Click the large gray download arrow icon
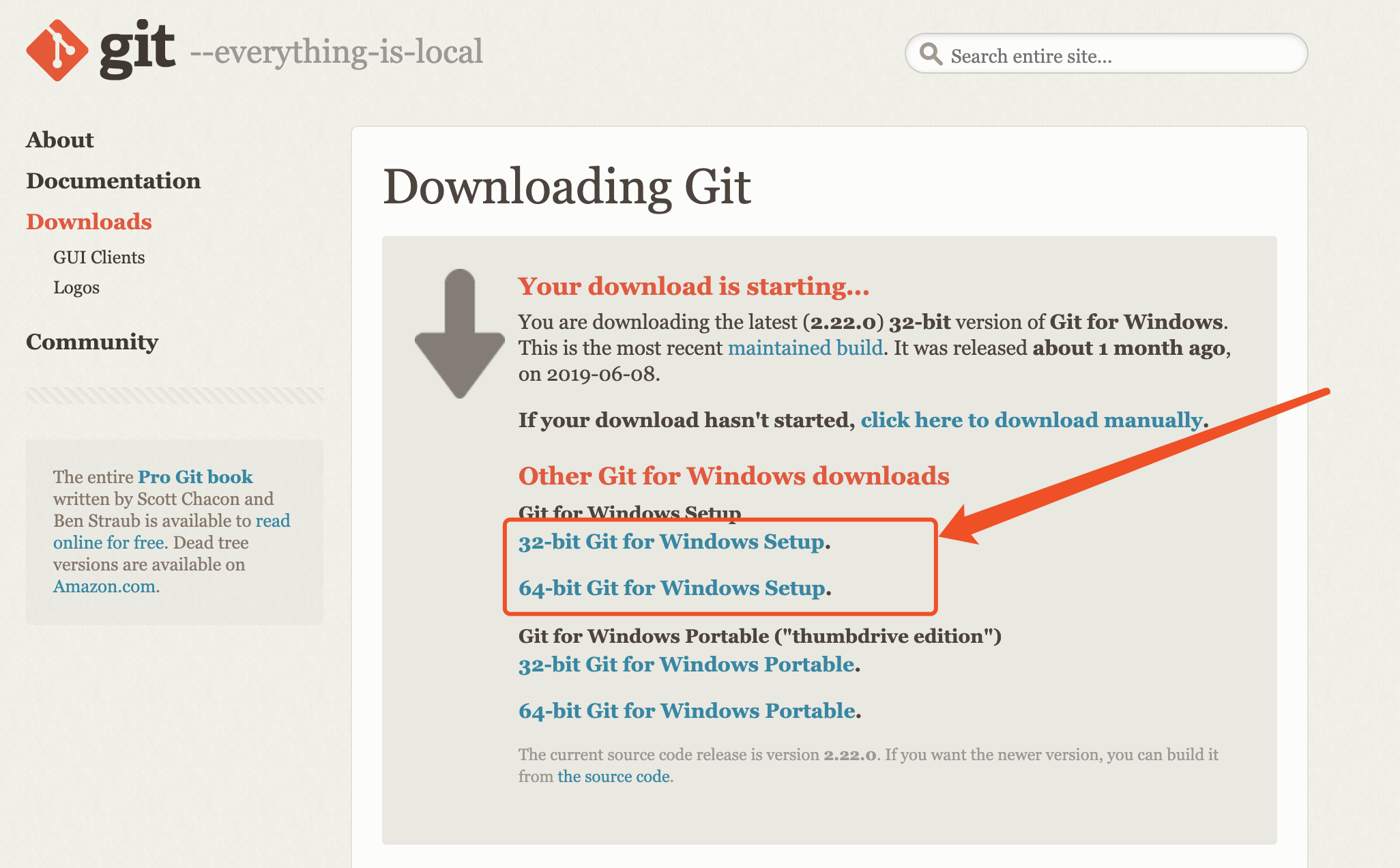The height and width of the screenshot is (868, 1400). (460, 333)
